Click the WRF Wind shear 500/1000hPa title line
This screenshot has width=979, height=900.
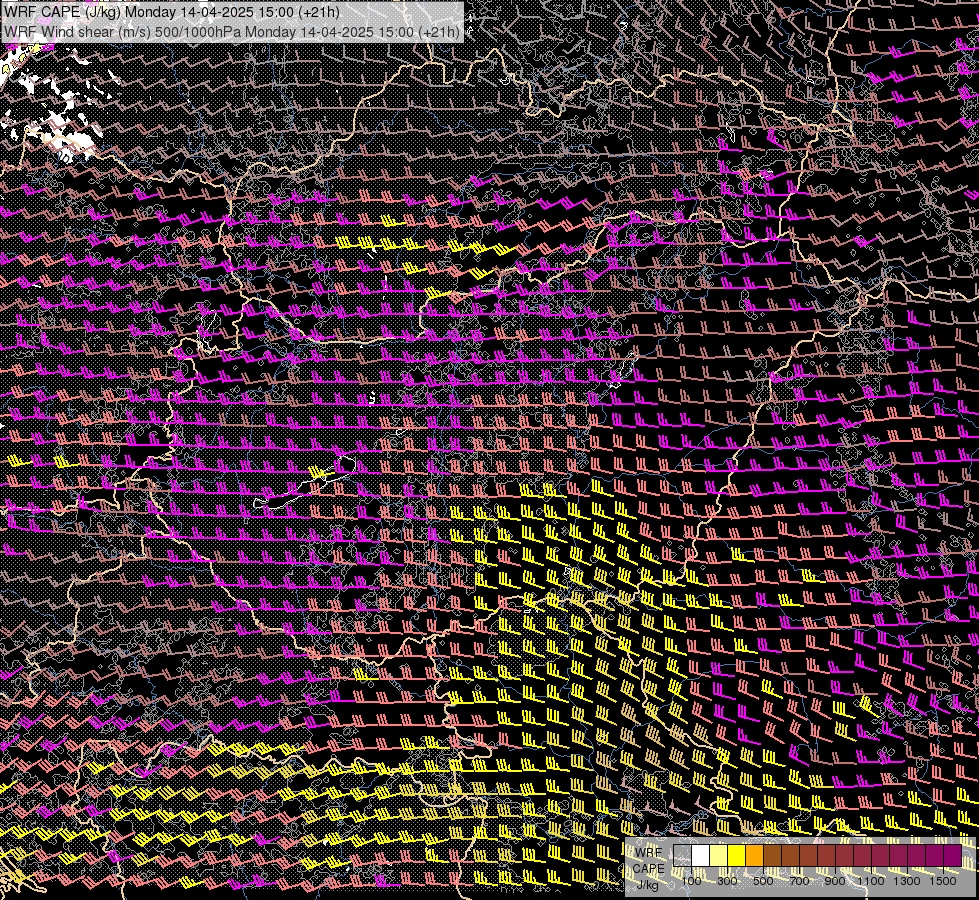pyautogui.click(x=232, y=31)
